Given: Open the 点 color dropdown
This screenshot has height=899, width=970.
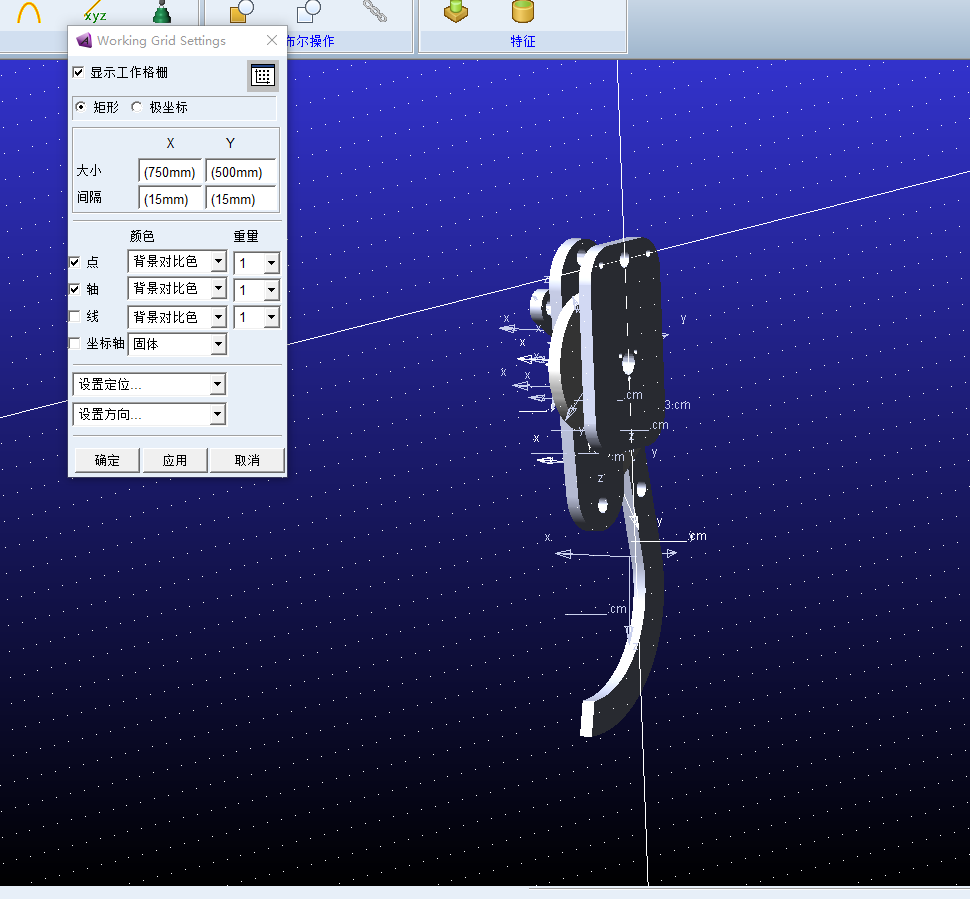Looking at the screenshot, I should tap(218, 262).
